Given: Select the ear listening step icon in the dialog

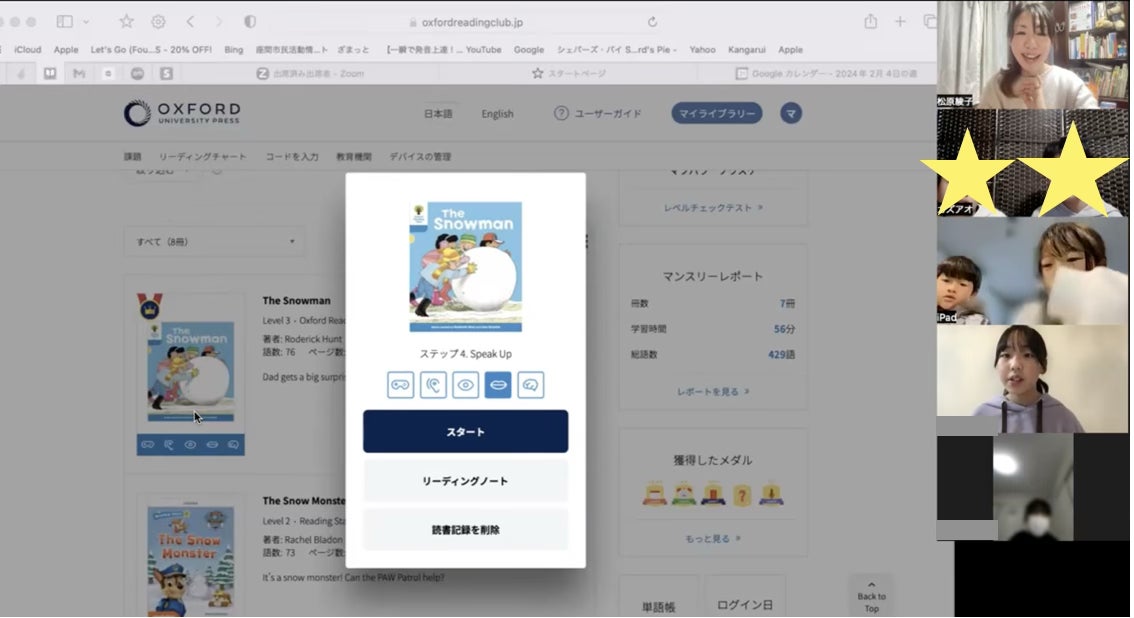Looking at the screenshot, I should 432,385.
